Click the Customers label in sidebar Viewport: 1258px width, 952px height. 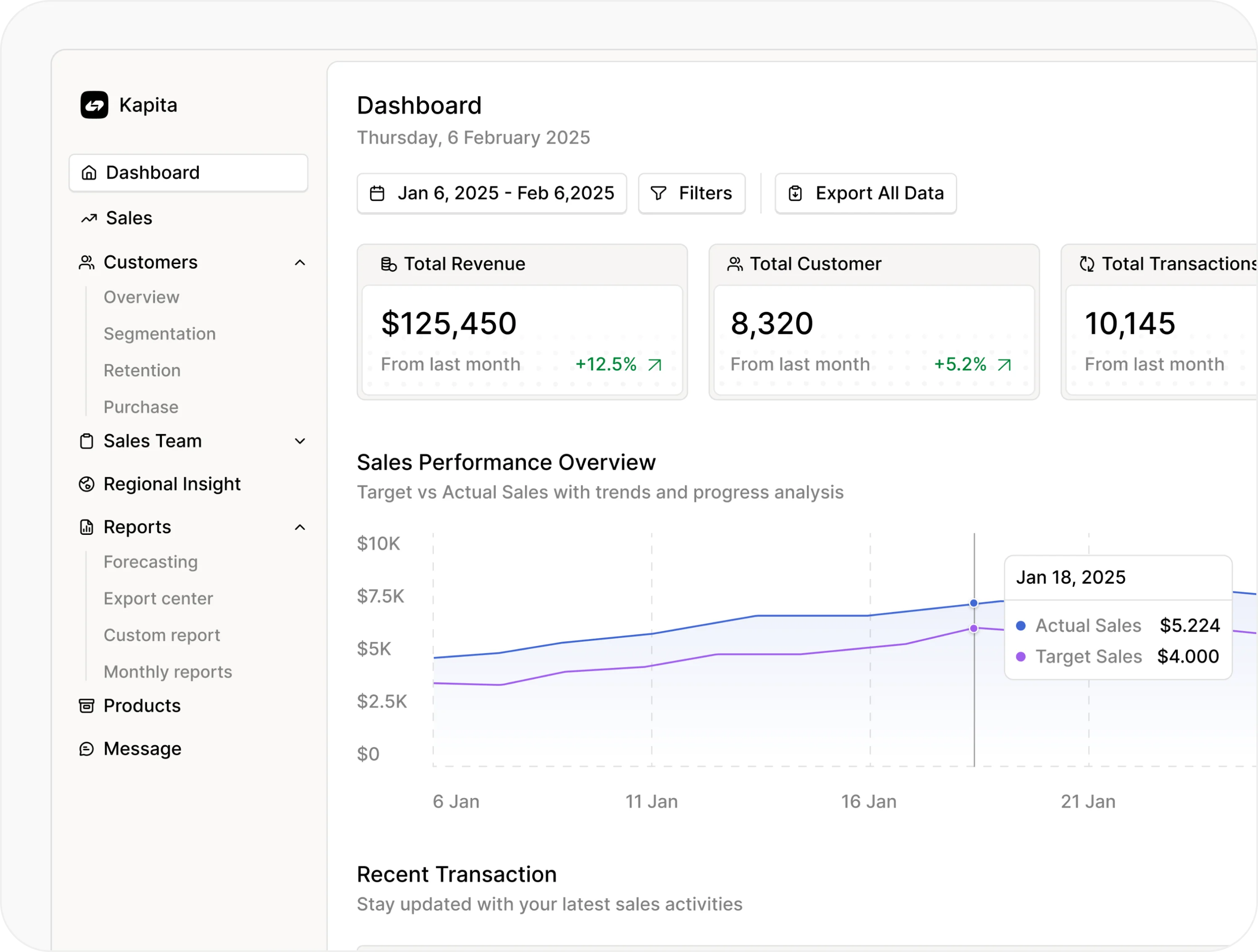[x=151, y=263]
